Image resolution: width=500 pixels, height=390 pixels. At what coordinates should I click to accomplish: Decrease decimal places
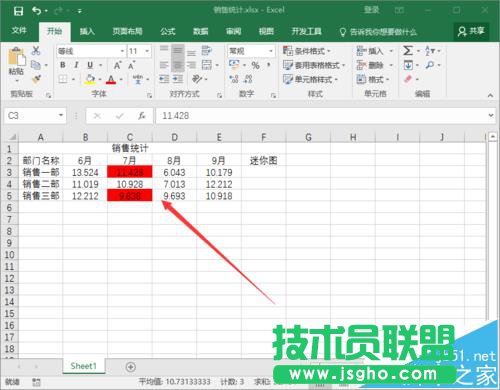coord(248,79)
